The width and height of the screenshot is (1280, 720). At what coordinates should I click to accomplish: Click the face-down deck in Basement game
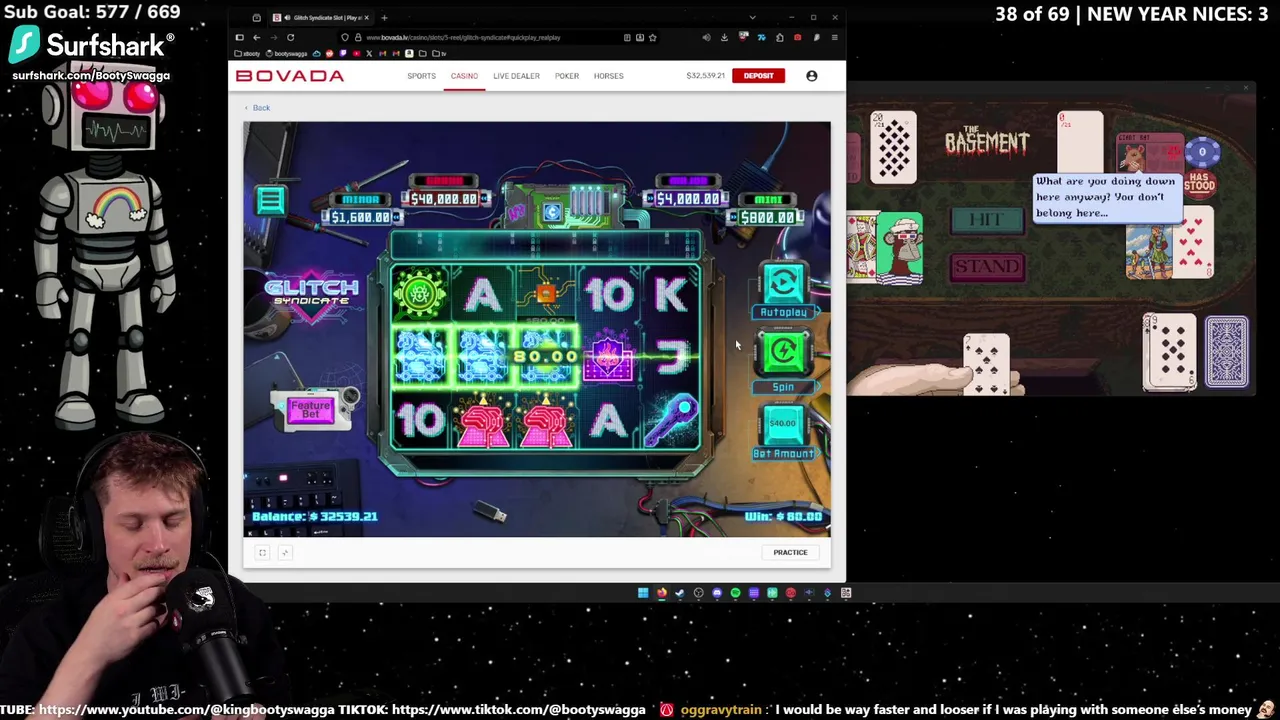coord(1226,351)
